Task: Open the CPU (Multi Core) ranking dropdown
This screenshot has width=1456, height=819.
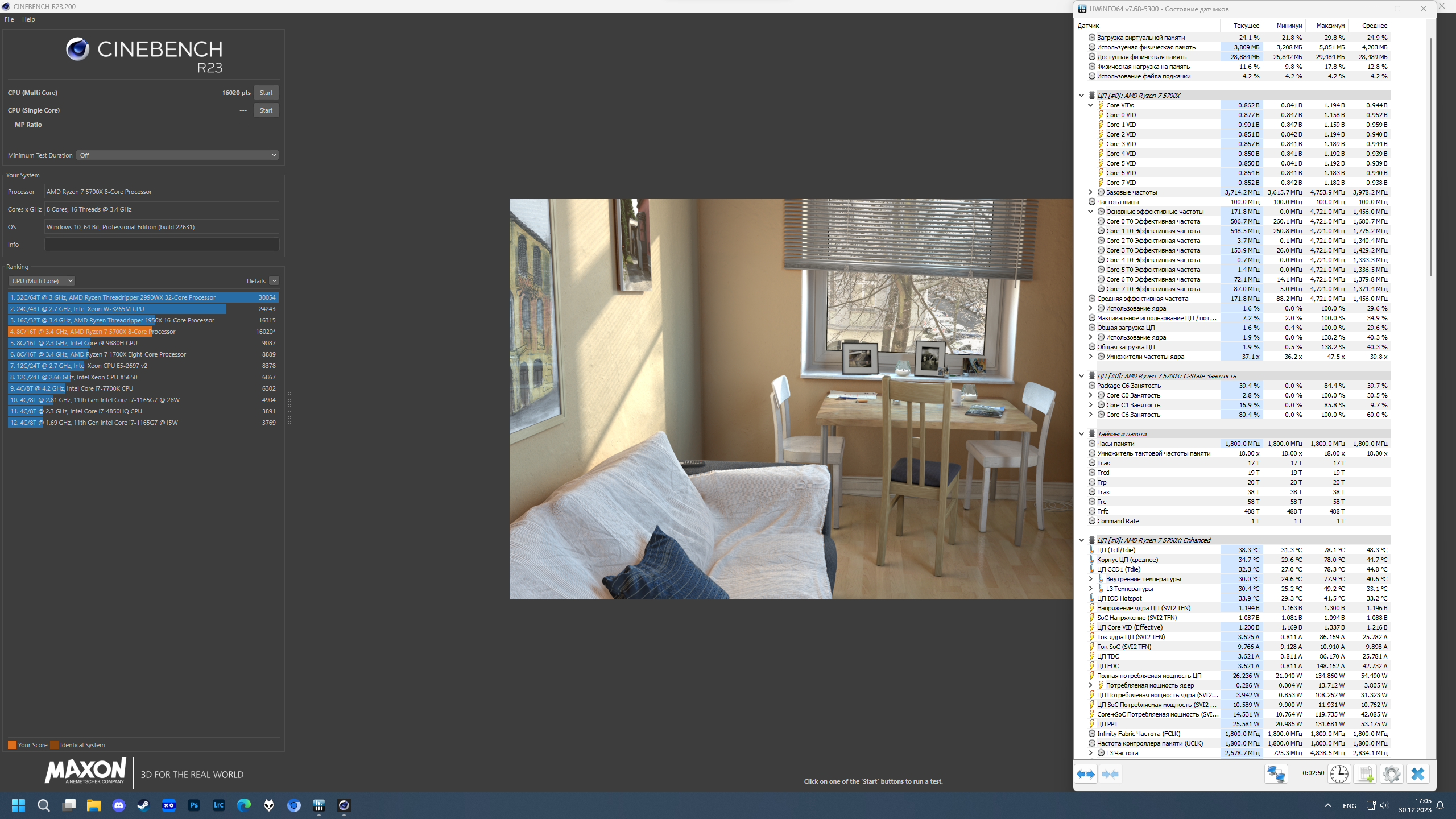Action: (x=42, y=281)
